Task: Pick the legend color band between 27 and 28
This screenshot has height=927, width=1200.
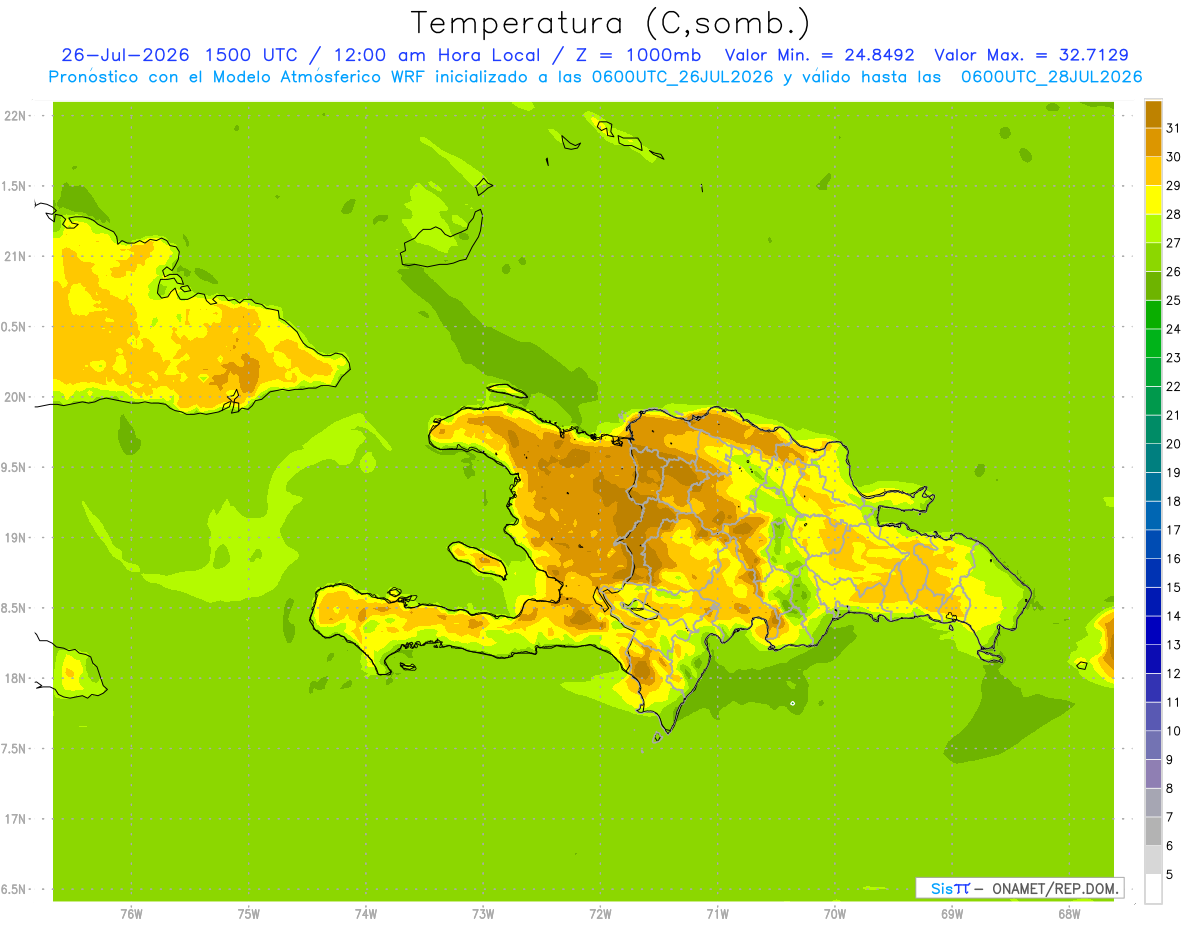Action: pyautogui.click(x=1153, y=229)
